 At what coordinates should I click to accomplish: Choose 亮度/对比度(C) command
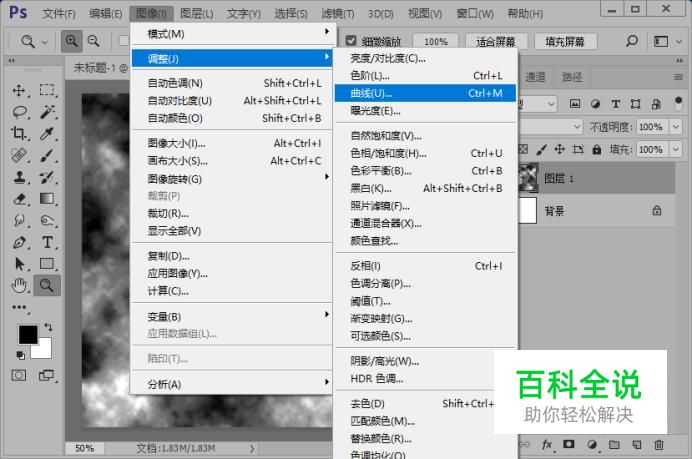click(x=425, y=58)
